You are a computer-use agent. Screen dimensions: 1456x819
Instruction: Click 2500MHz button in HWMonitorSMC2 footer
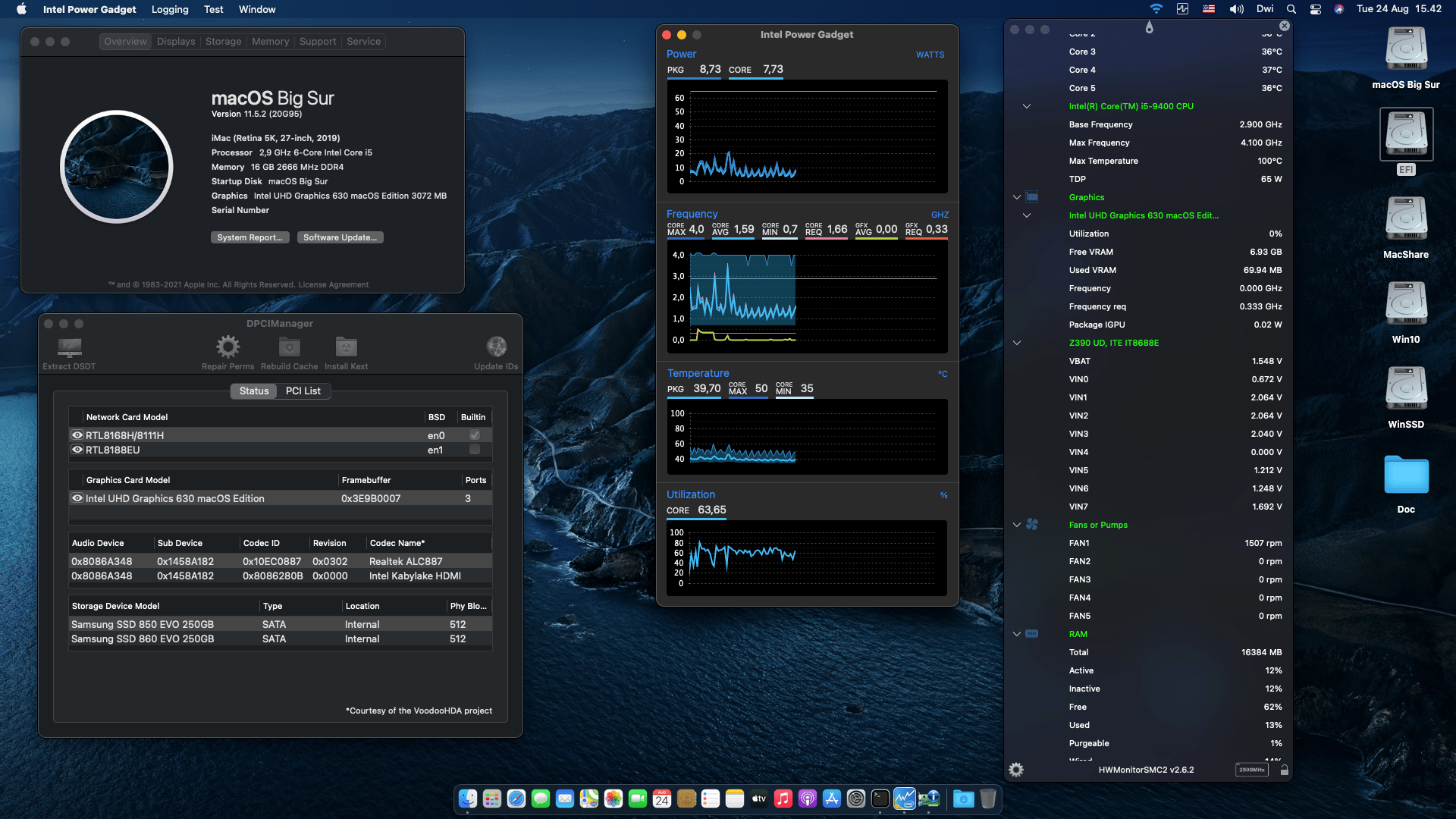pos(1251,770)
